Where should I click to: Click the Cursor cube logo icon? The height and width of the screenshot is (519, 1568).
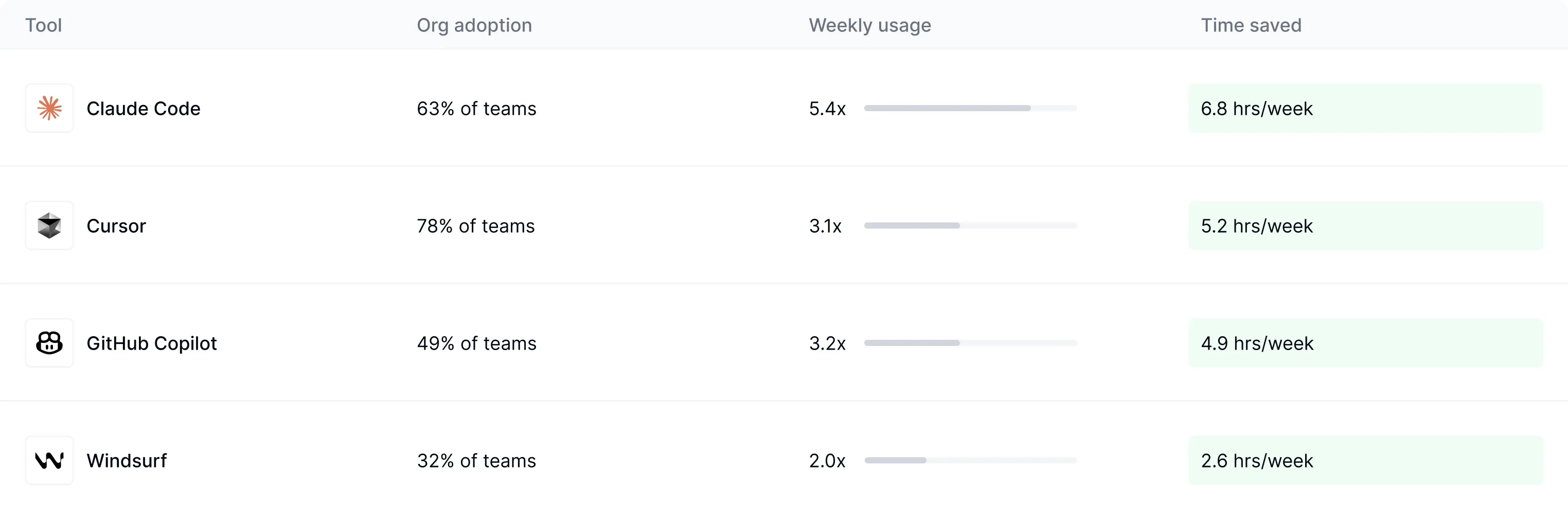pyautogui.click(x=49, y=226)
